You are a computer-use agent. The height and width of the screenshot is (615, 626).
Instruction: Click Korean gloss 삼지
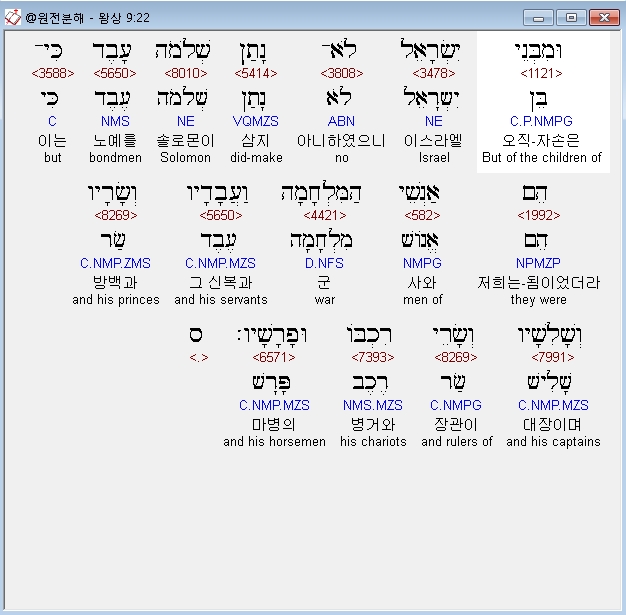point(256,141)
